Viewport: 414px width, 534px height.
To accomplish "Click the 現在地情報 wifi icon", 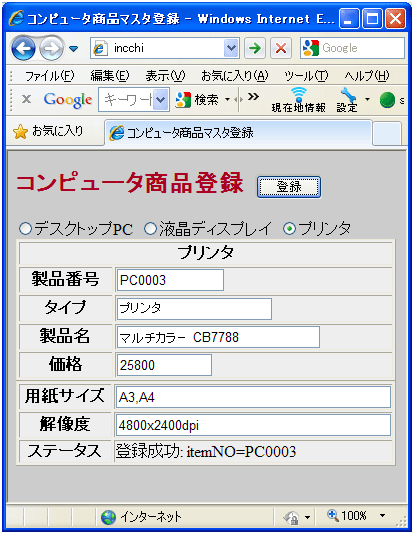I will (x=299, y=95).
